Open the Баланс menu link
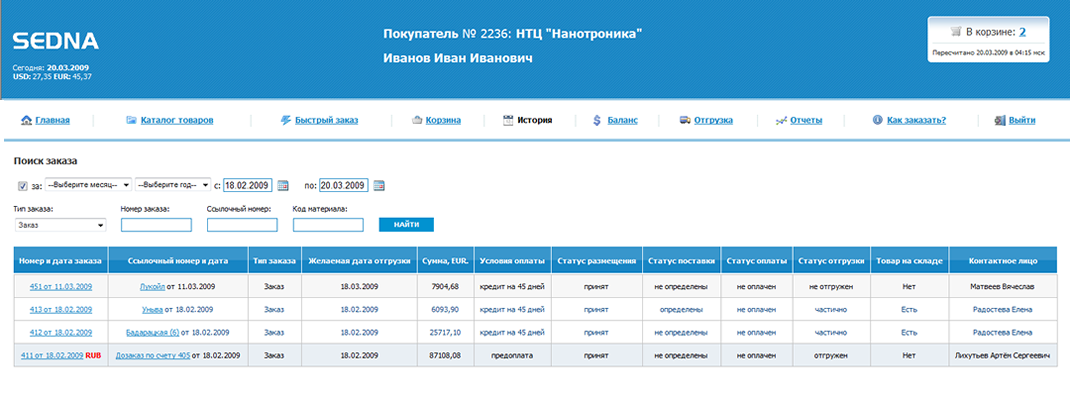1070x398 pixels. 622,121
